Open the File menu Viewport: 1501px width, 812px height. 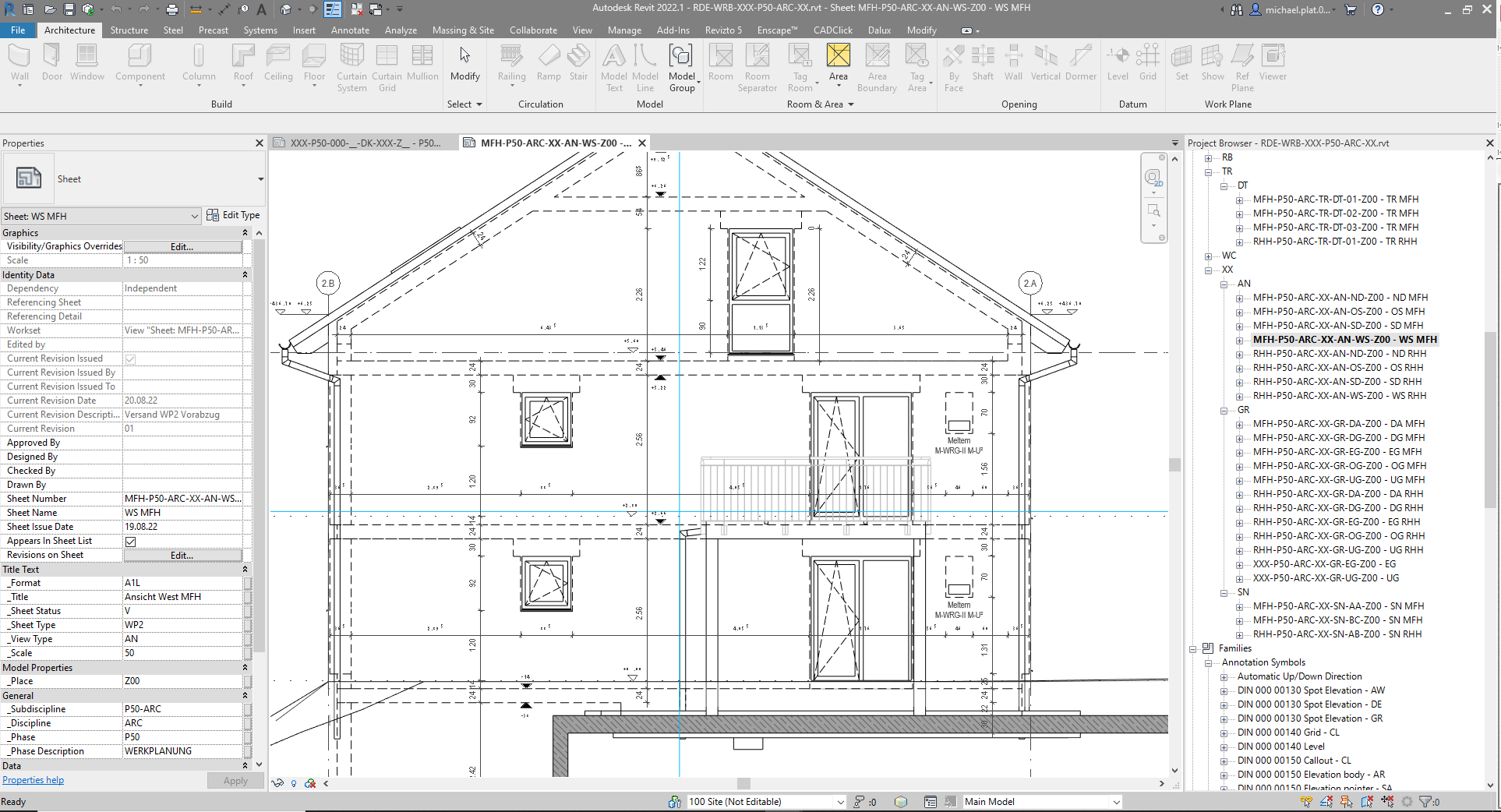pos(17,30)
